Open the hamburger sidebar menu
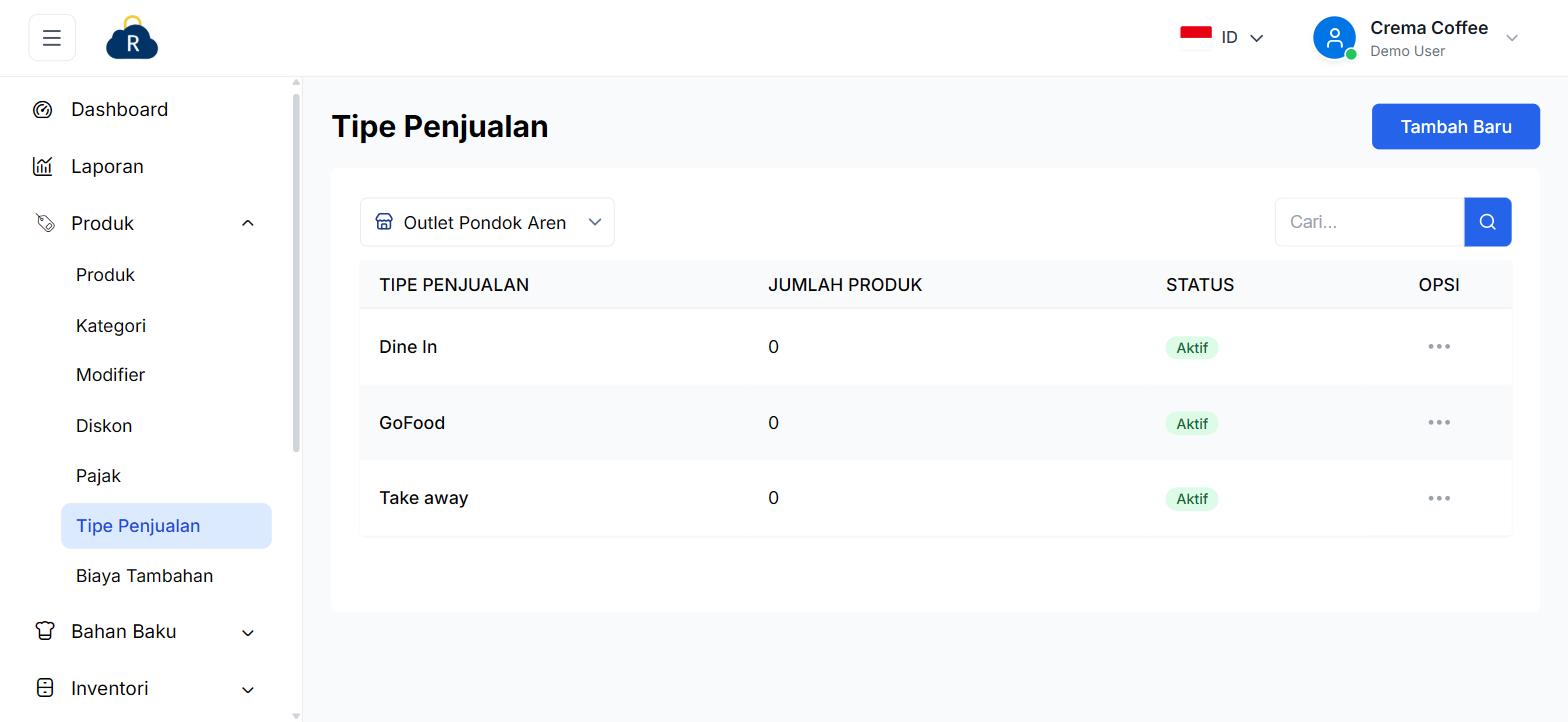Viewport: 1568px width, 722px height. point(52,38)
